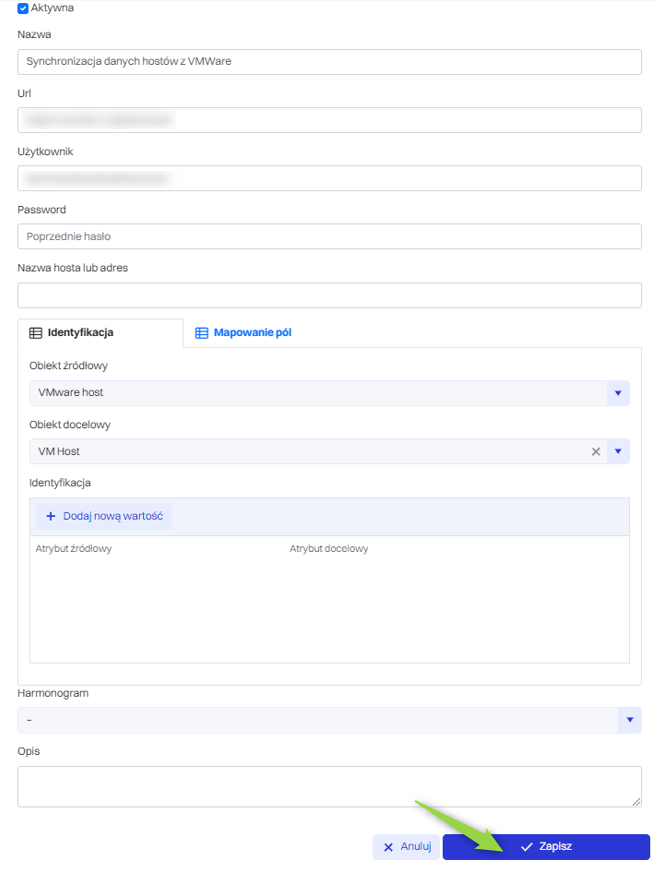The image size is (657, 870).
Task: Click the table icon on Mapowanie pól tab
Action: (x=201, y=333)
